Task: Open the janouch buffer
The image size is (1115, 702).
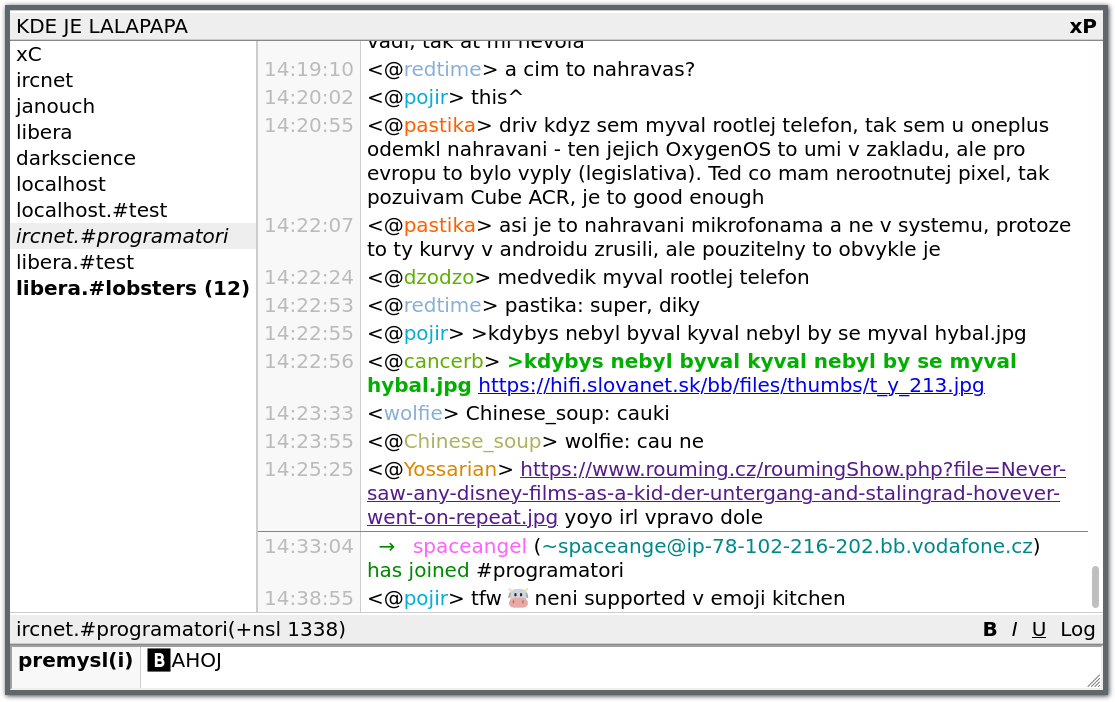Action: pos(55,107)
